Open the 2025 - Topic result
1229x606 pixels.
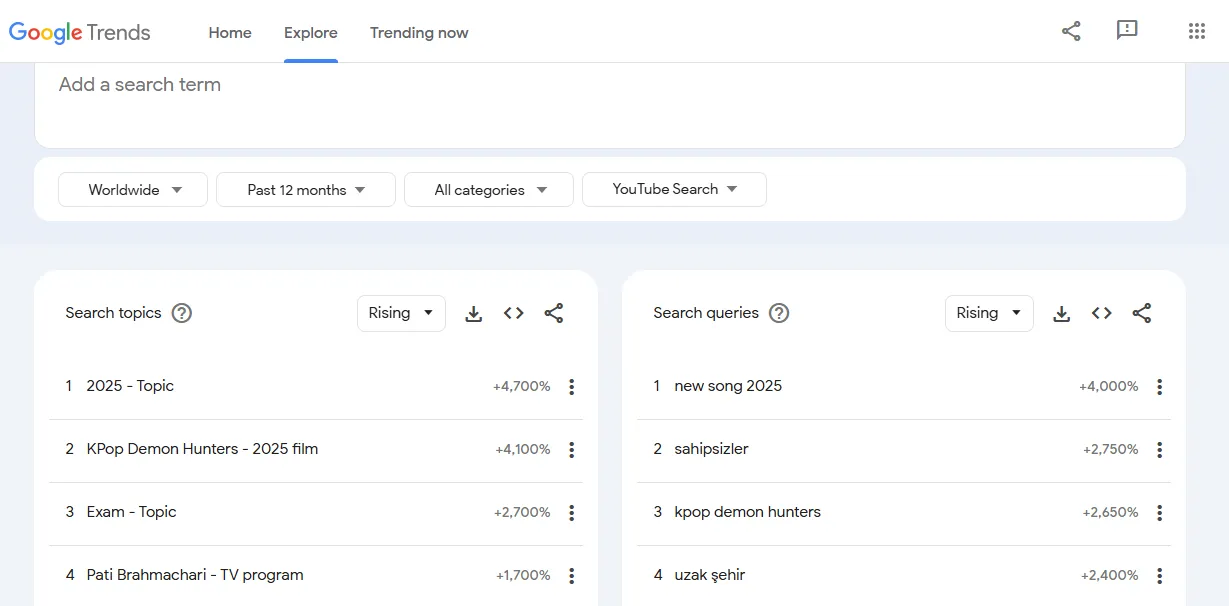[130, 386]
